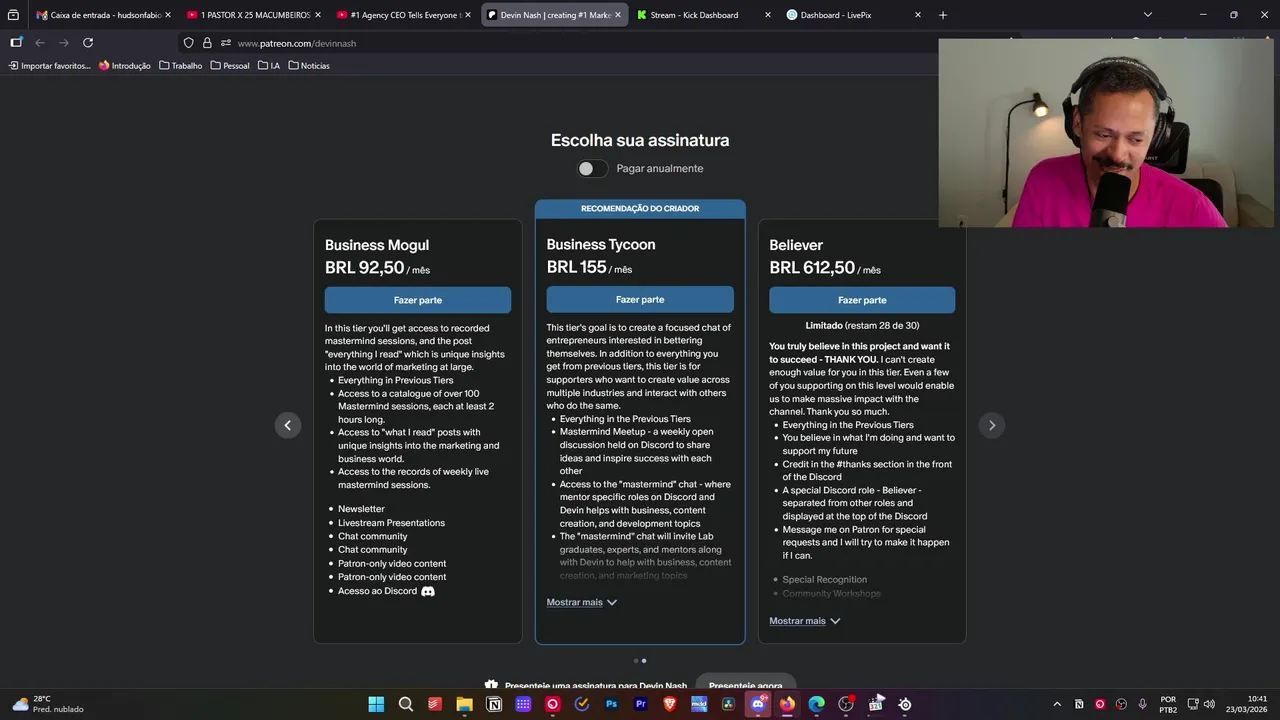This screenshot has height=720, width=1280.
Task: Click Fazer parte for the Believer tier
Action: (862, 300)
